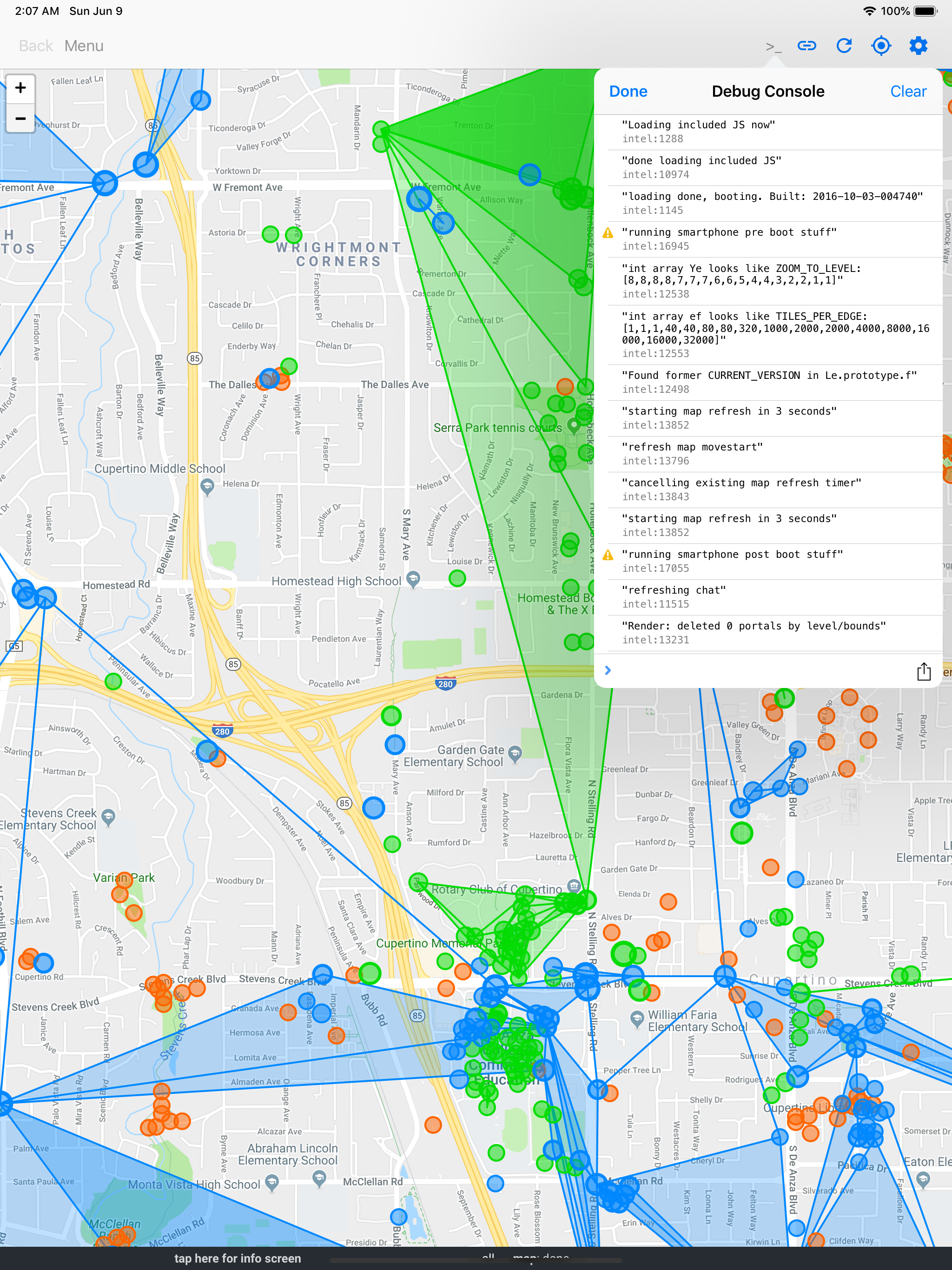
Task: Open the Menu item
Action: (x=84, y=46)
